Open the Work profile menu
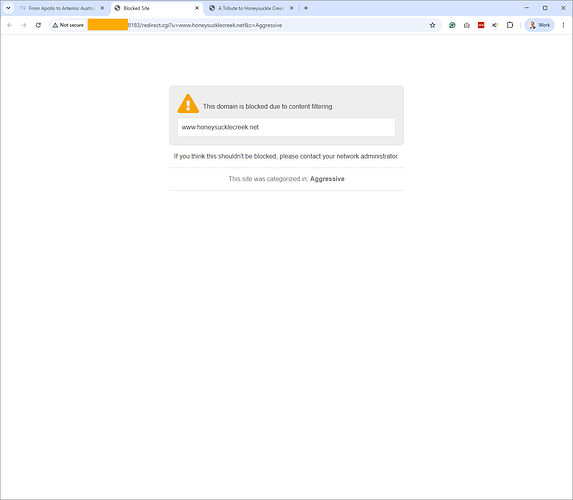 tap(539, 25)
